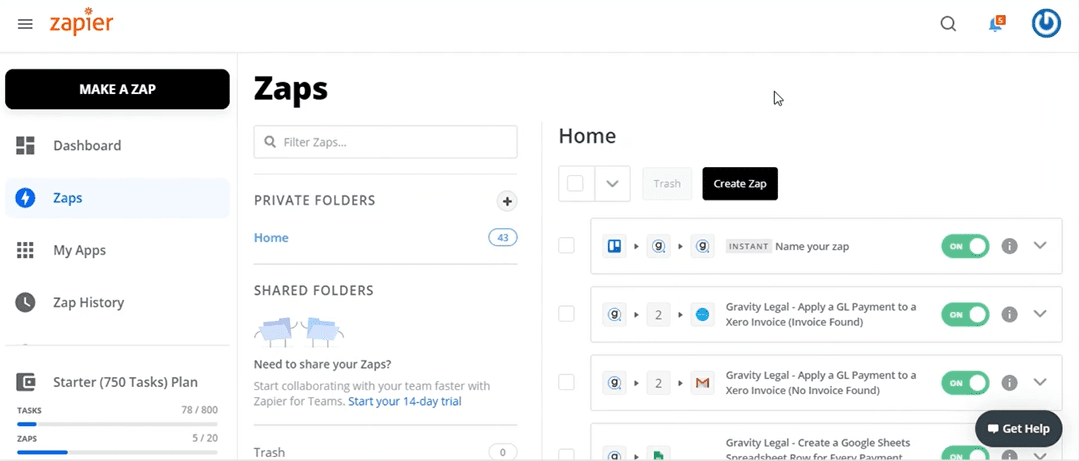Viewport: 1079px width, 461px height.
Task: Click the Create Zap button
Action: (740, 184)
